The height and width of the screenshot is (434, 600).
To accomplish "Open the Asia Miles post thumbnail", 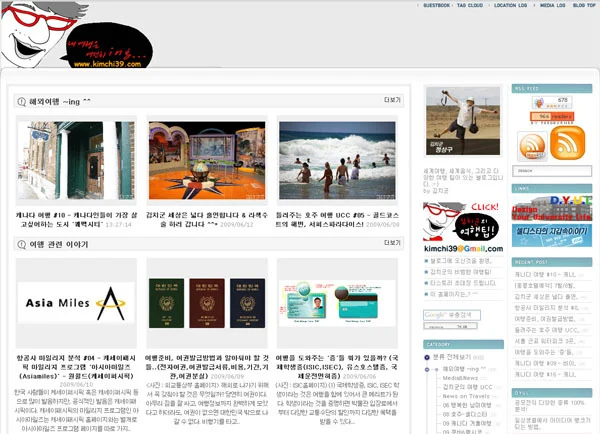I will pos(76,303).
